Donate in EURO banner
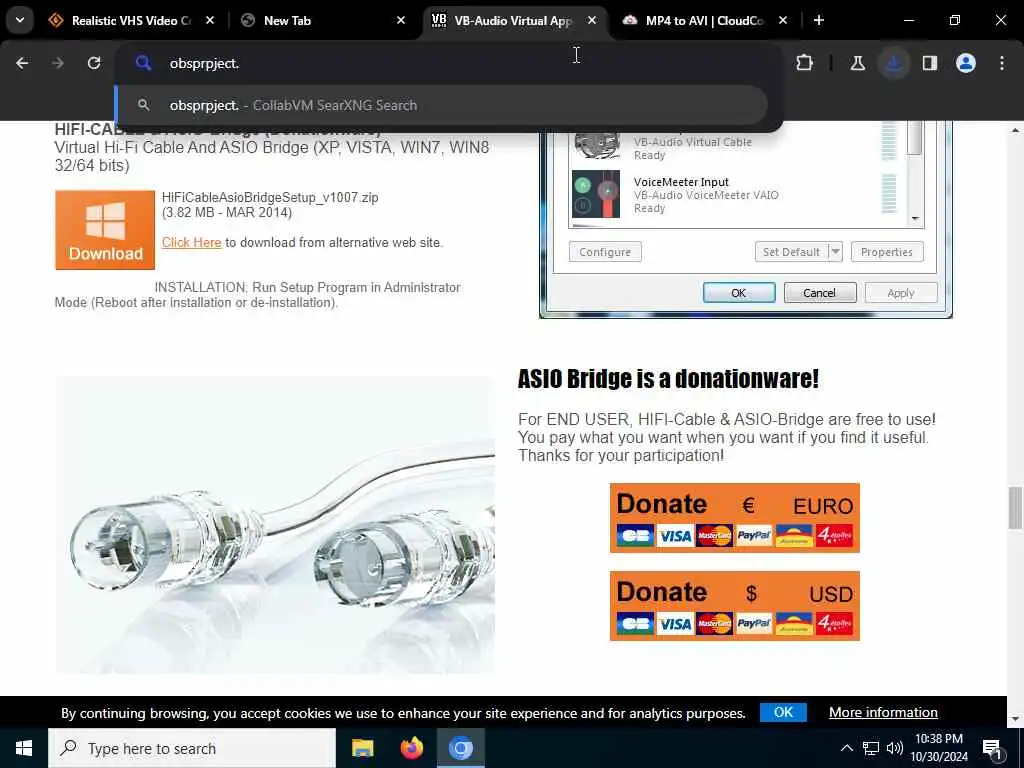The height and width of the screenshot is (768, 1024). 735,518
